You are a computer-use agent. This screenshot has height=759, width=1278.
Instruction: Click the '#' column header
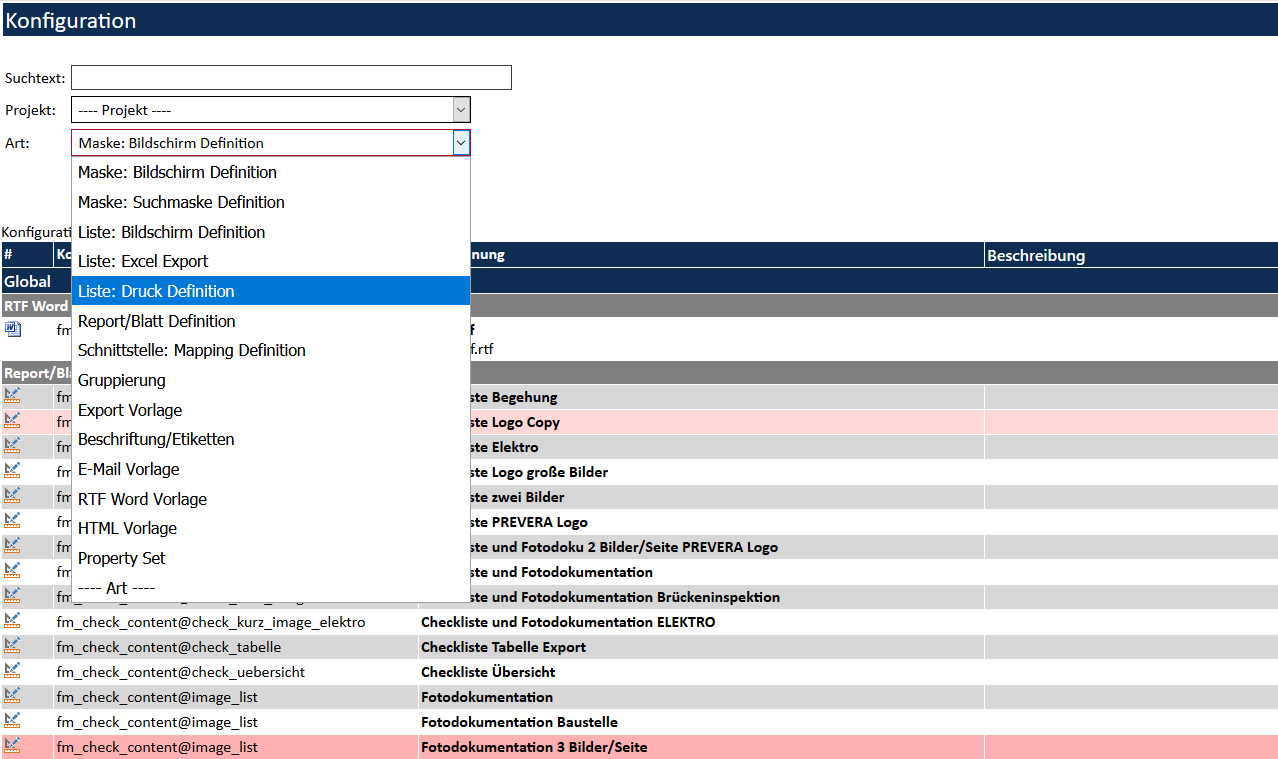27,255
